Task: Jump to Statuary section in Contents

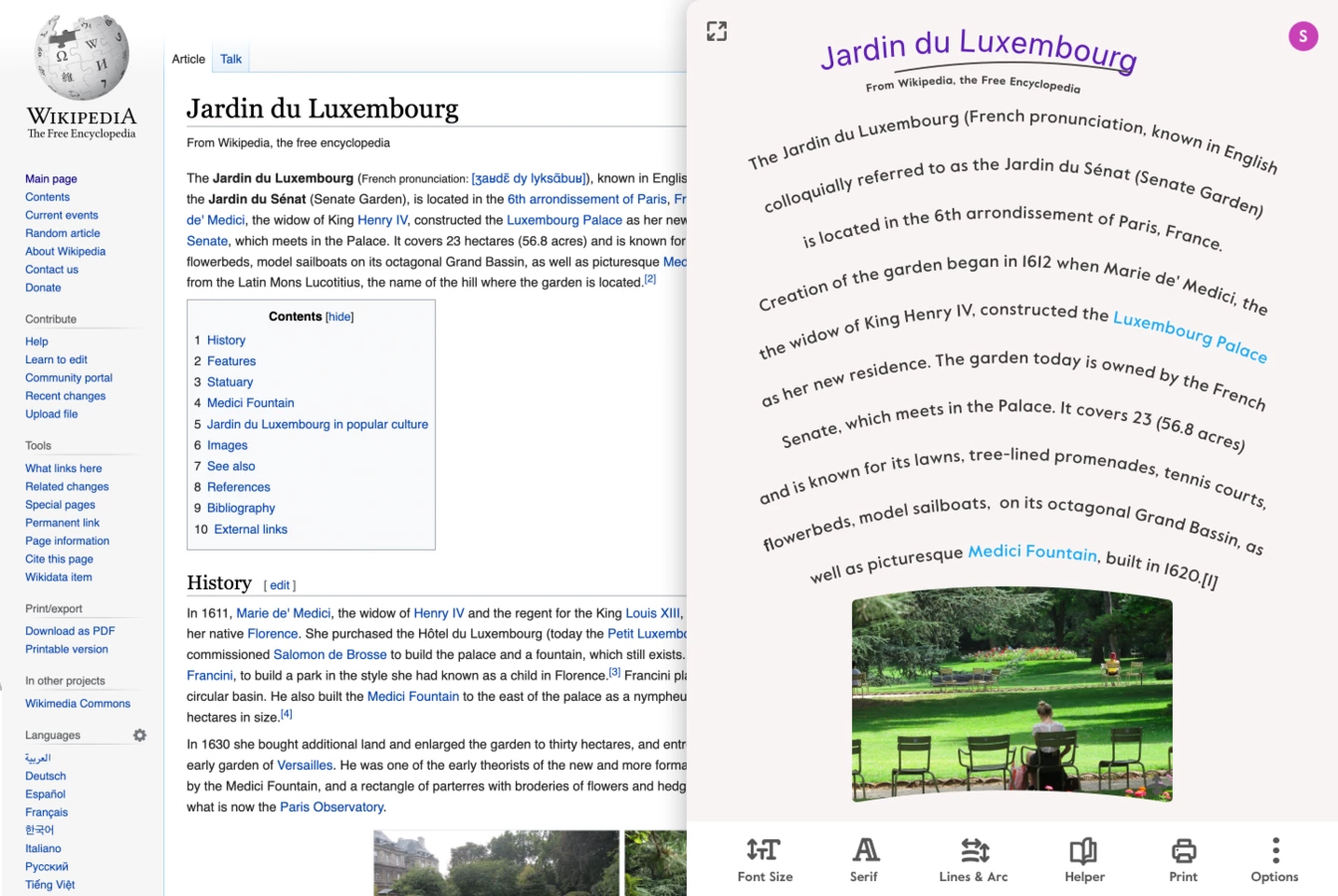Action: point(230,382)
